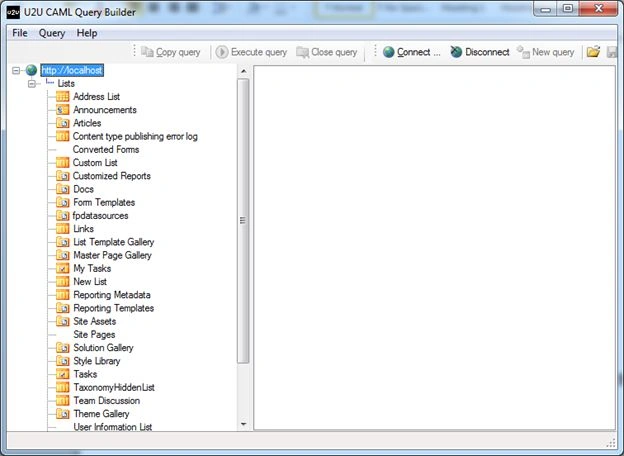Click the U2U application icon in title bar
Image resolution: width=624 pixels, height=456 pixels.
[x=13, y=12]
